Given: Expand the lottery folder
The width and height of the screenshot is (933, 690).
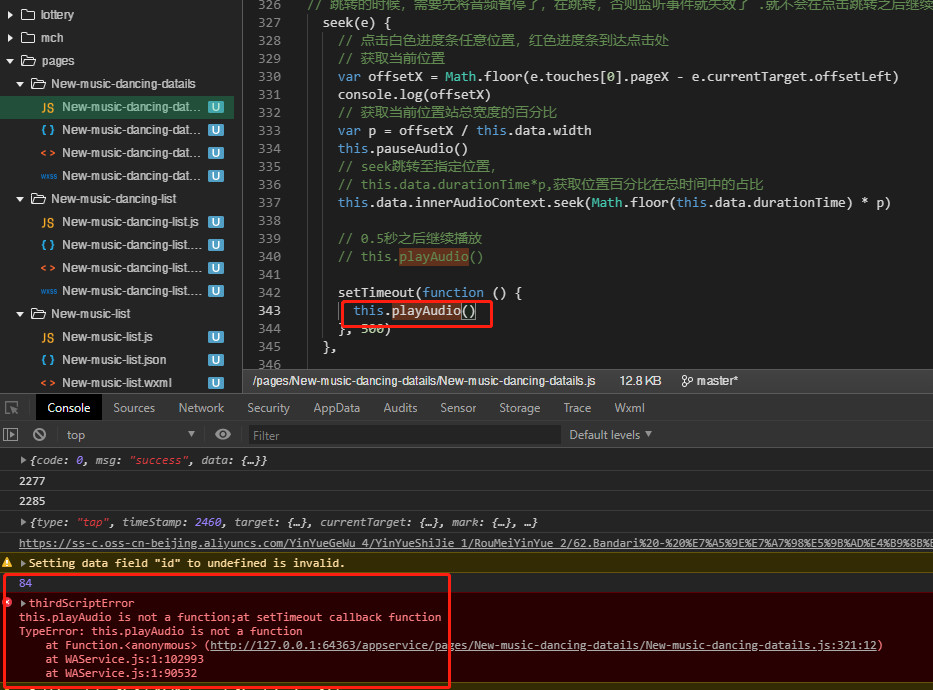Looking at the screenshot, I should [10, 15].
